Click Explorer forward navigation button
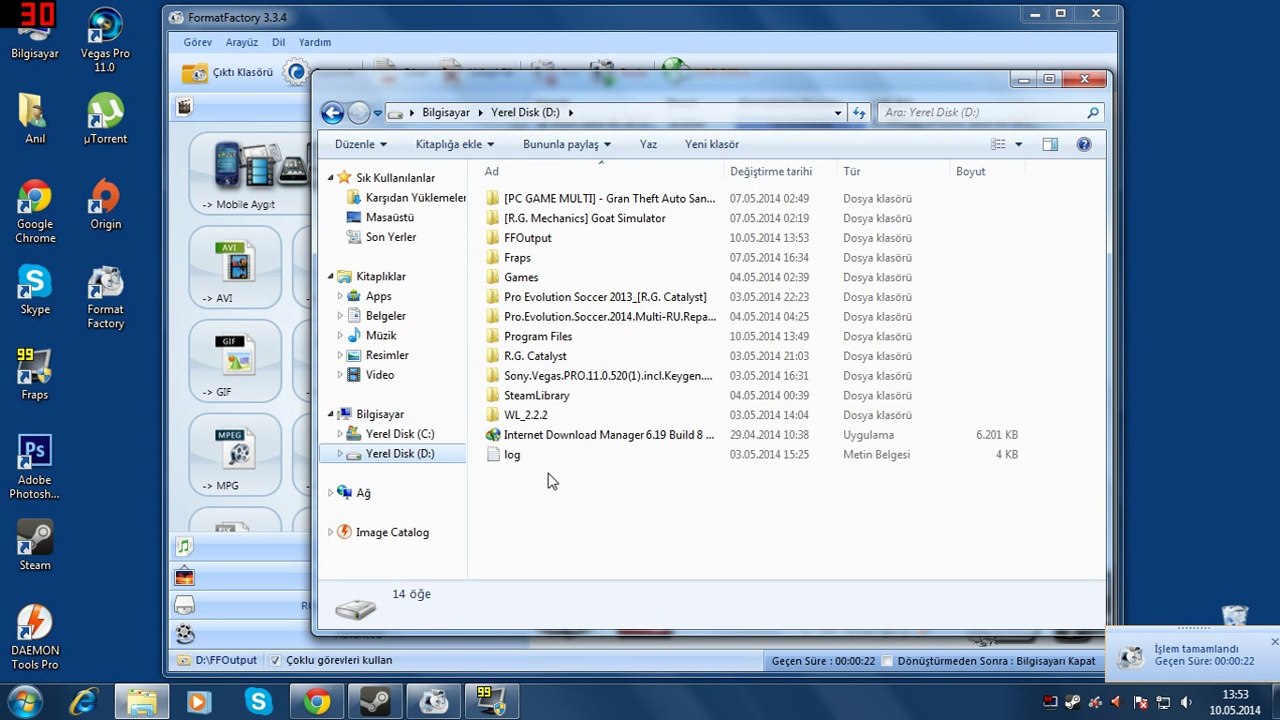The width and height of the screenshot is (1280, 720). (359, 113)
